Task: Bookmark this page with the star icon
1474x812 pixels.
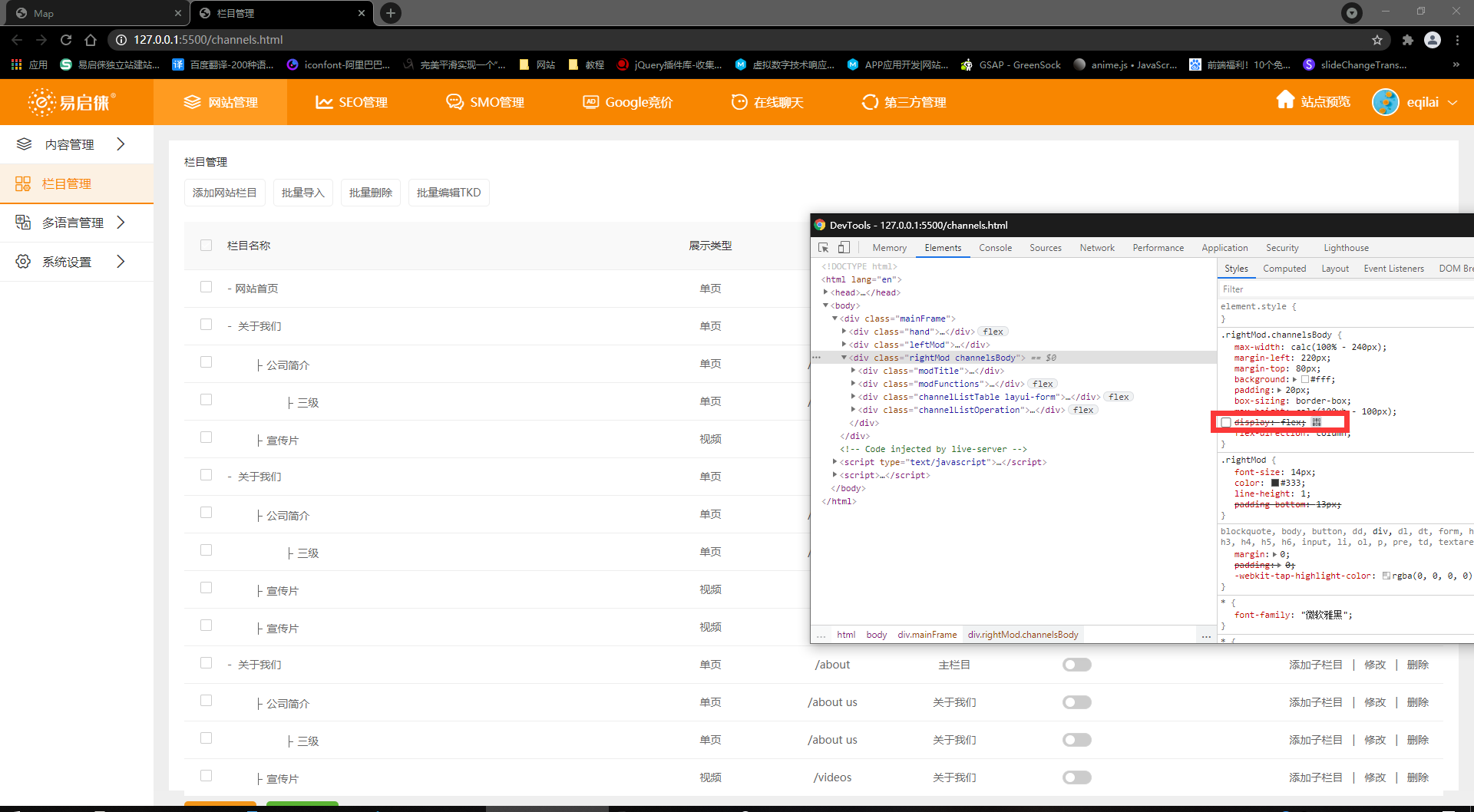Action: [1377, 40]
